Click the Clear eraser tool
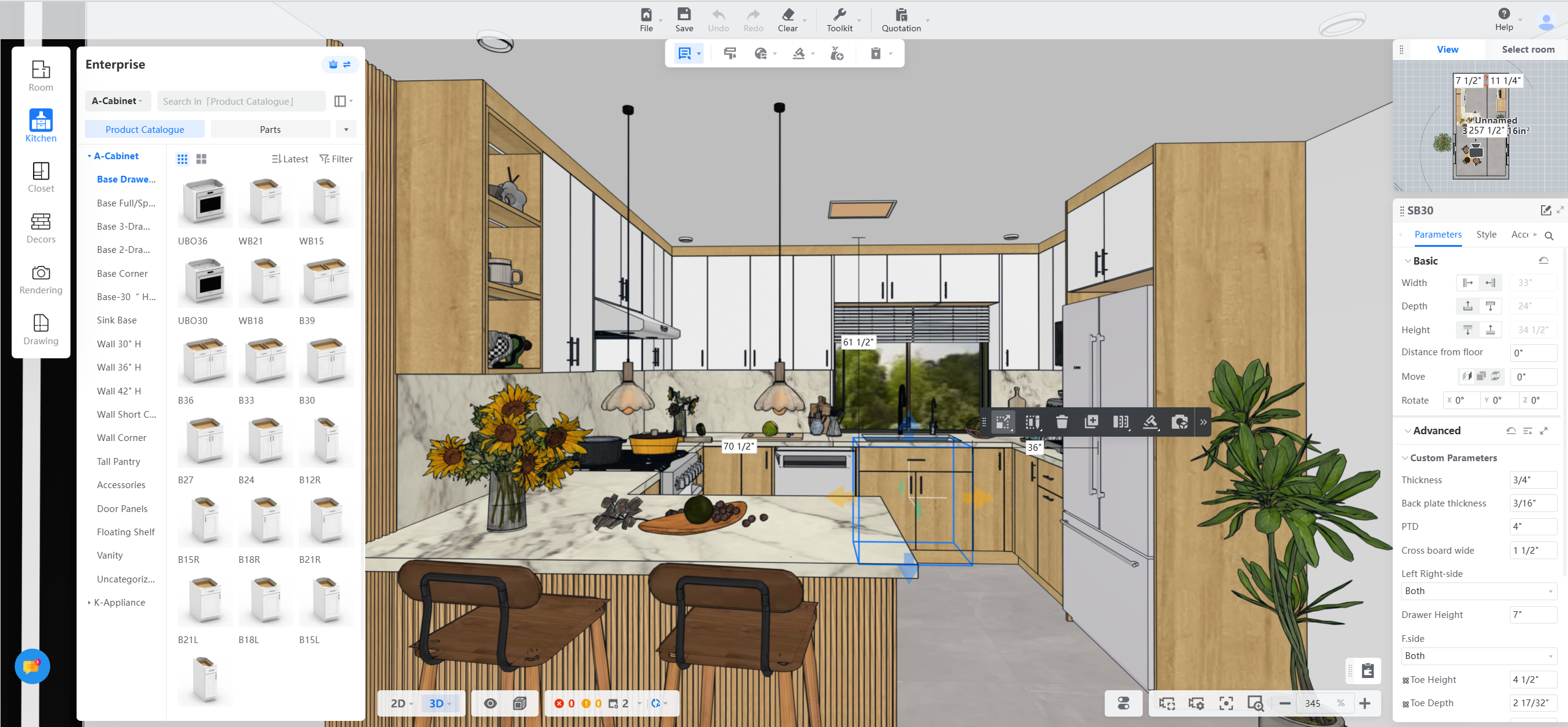 point(787,20)
